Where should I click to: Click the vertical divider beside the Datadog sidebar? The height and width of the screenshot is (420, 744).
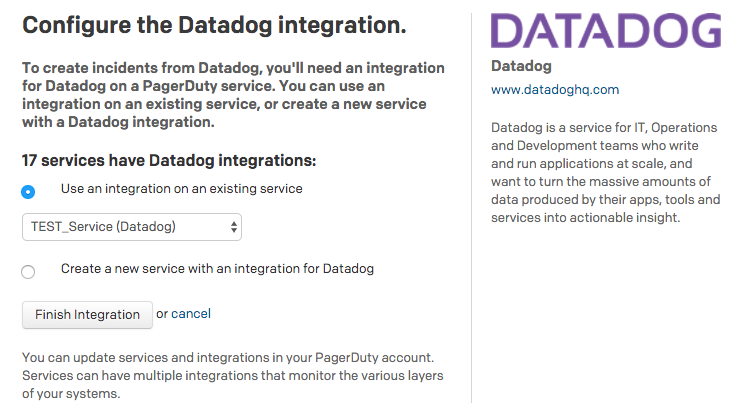coord(471,208)
